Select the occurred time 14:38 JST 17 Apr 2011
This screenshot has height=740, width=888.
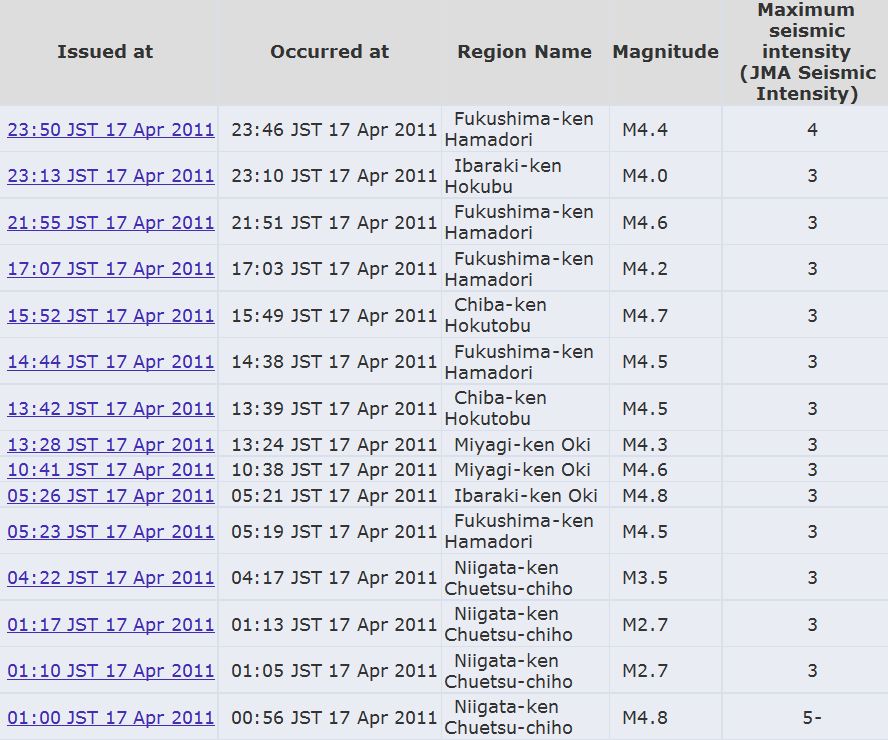334,362
